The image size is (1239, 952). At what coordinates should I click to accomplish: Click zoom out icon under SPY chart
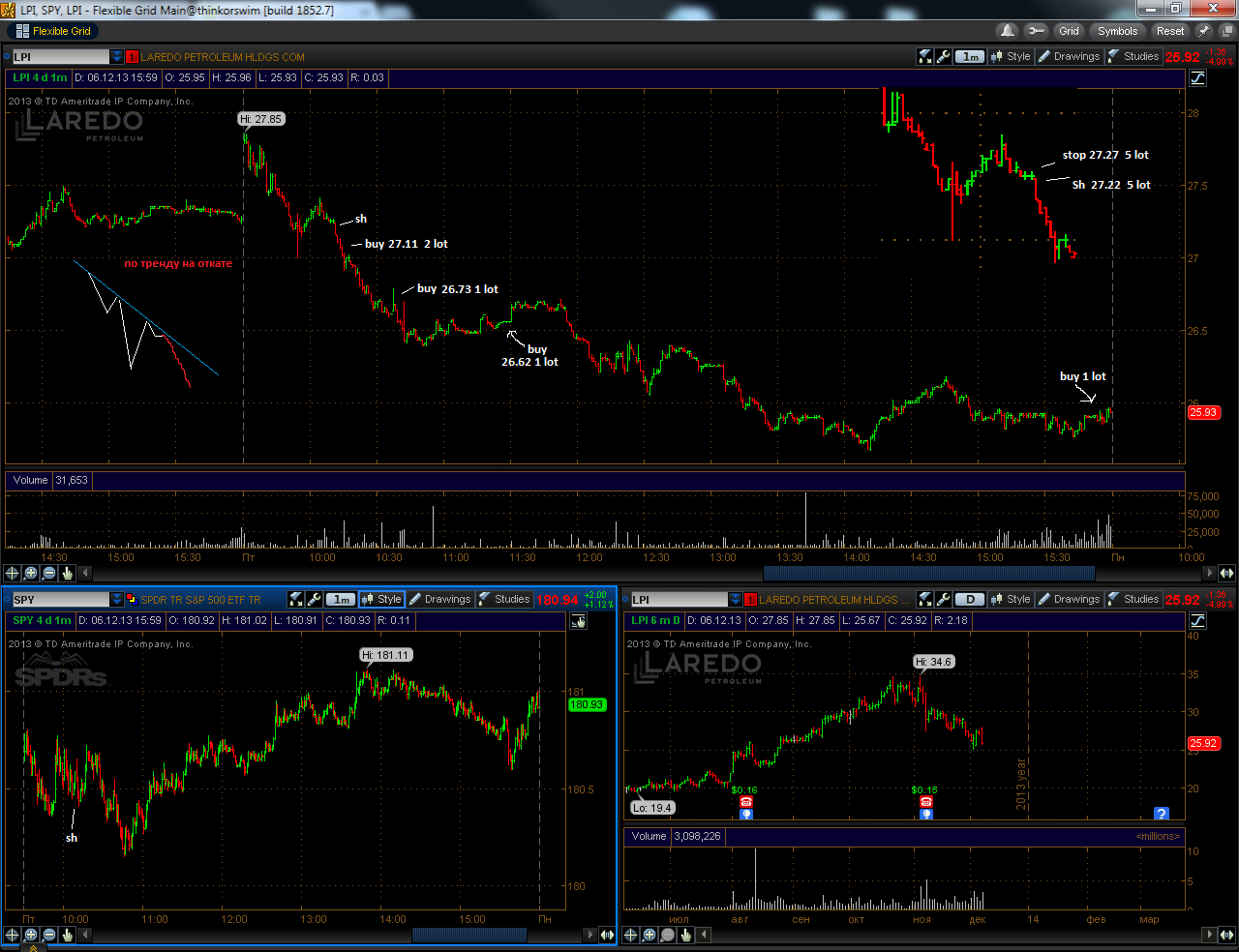(x=49, y=935)
